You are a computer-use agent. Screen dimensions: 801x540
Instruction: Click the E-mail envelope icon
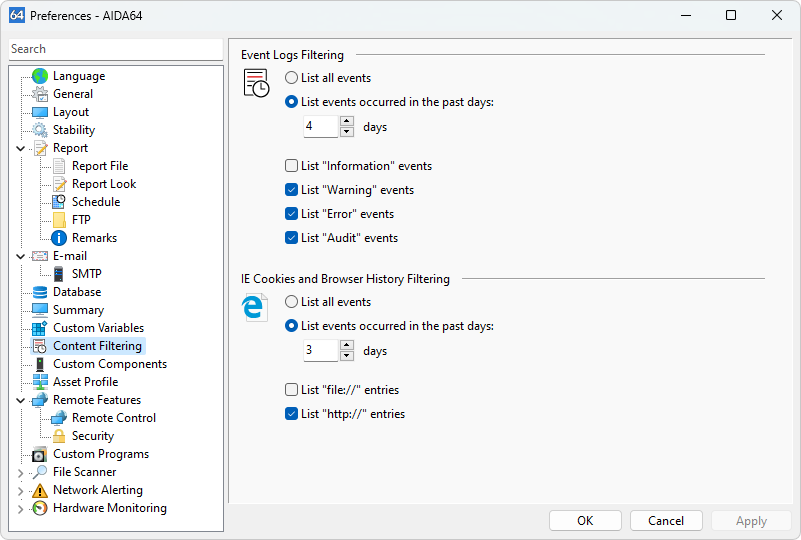coord(40,256)
